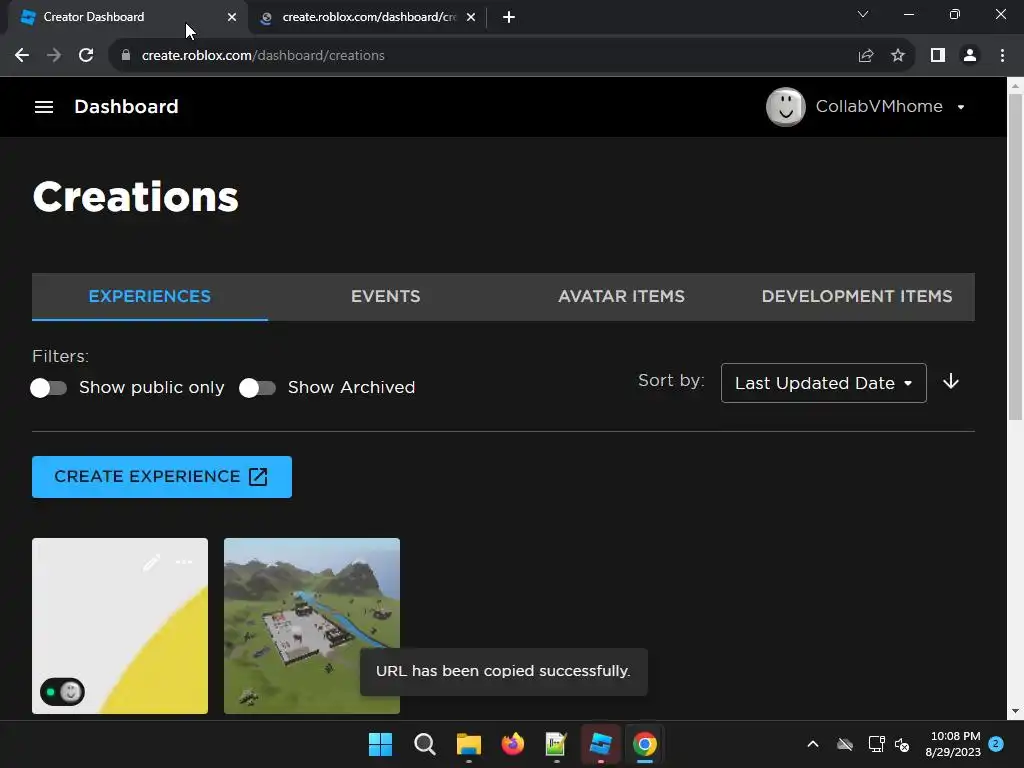Switch to the create.roblox.com/dashboard browser tab
Image resolution: width=1024 pixels, height=768 pixels.
(x=368, y=17)
